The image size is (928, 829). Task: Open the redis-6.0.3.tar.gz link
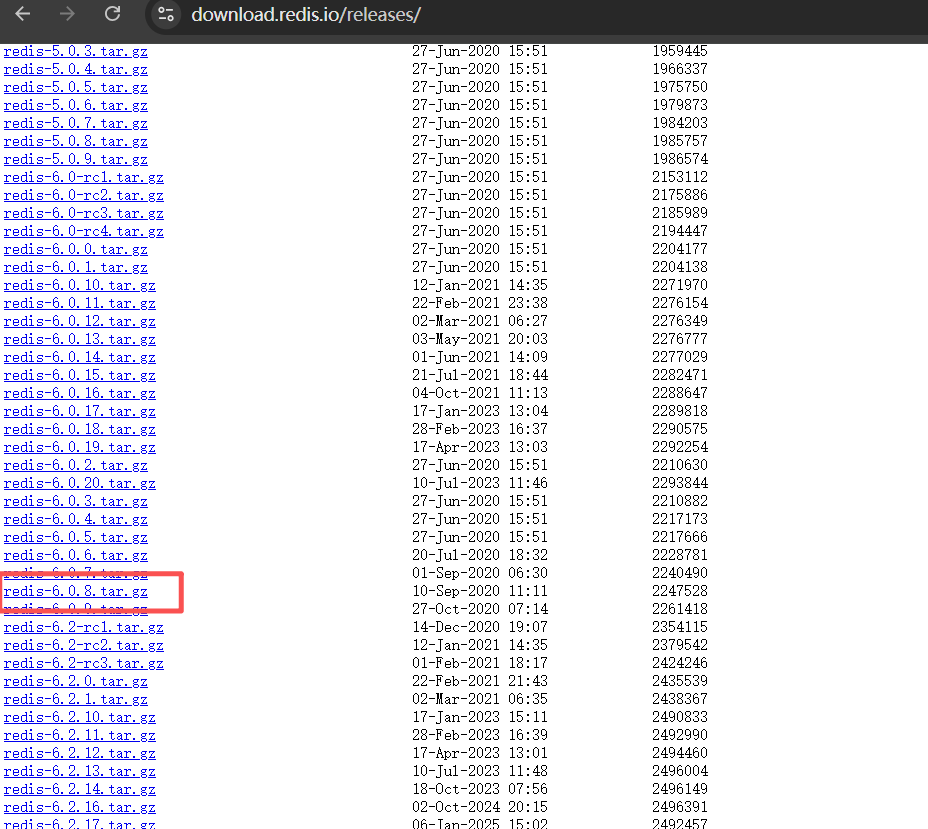point(76,501)
